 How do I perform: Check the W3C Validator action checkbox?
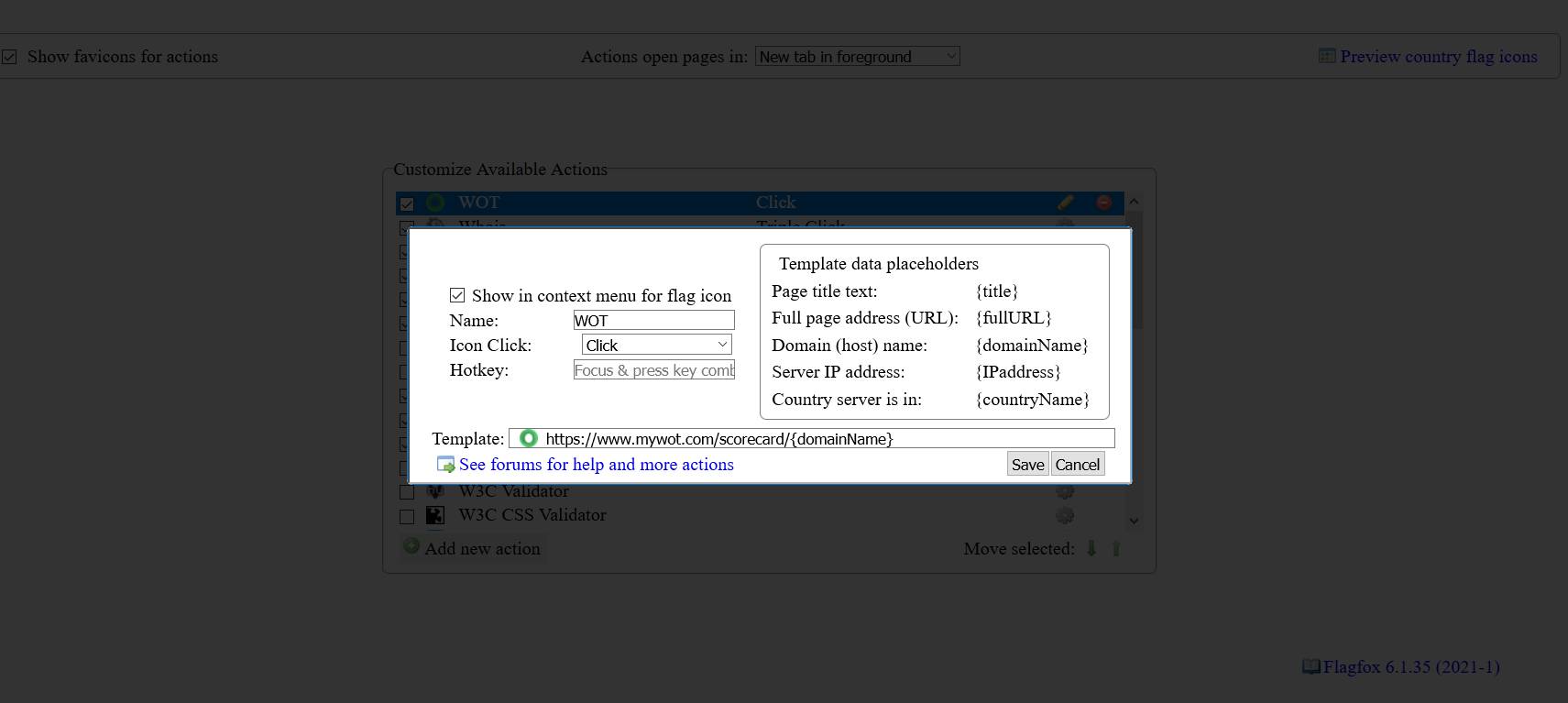click(407, 492)
